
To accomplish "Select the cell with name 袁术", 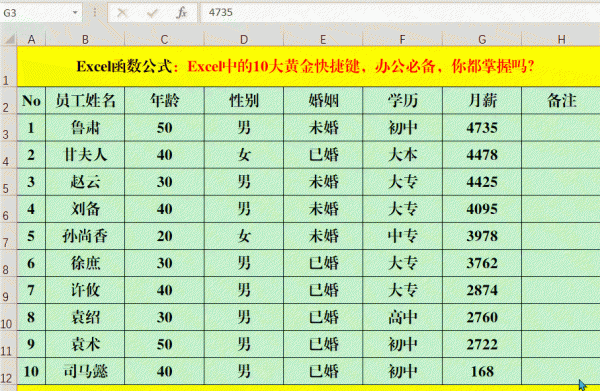I will coord(85,344).
